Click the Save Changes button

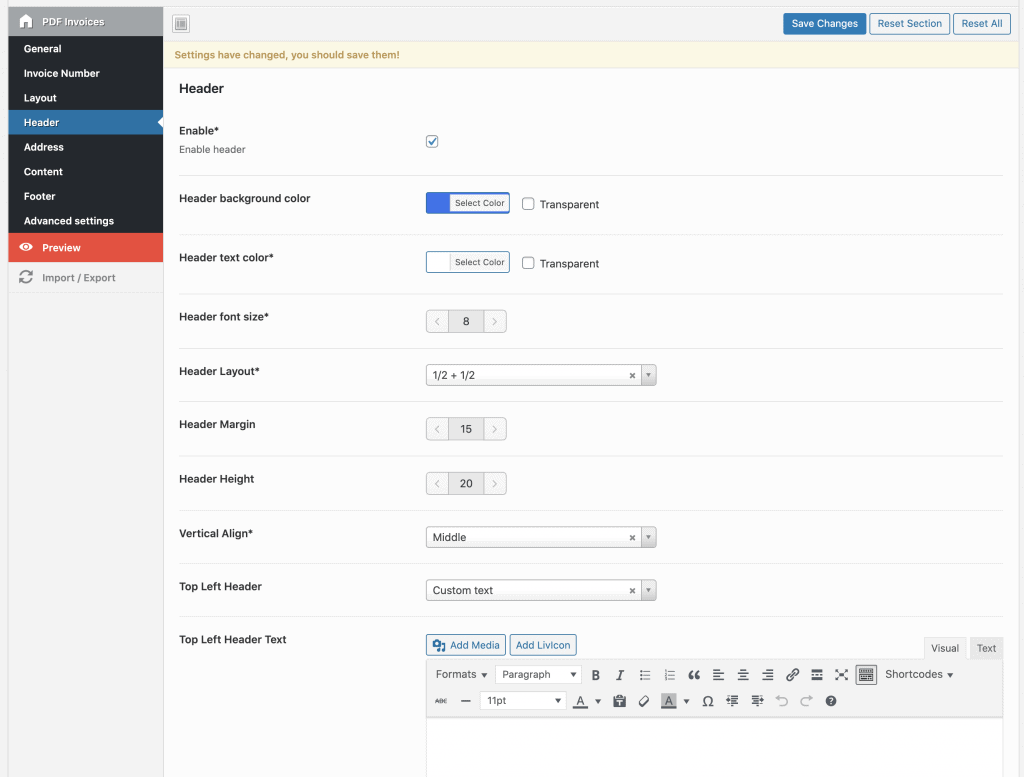824,23
